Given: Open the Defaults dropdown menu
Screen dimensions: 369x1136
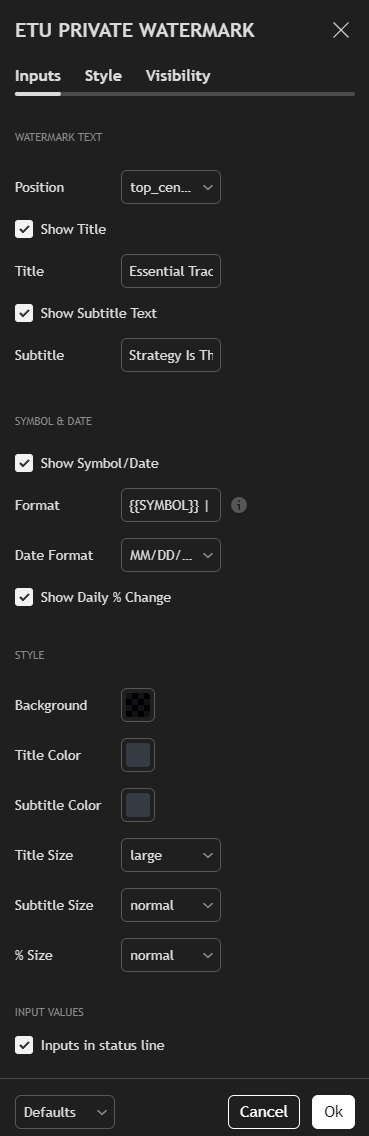Looking at the screenshot, I should [x=65, y=1112].
